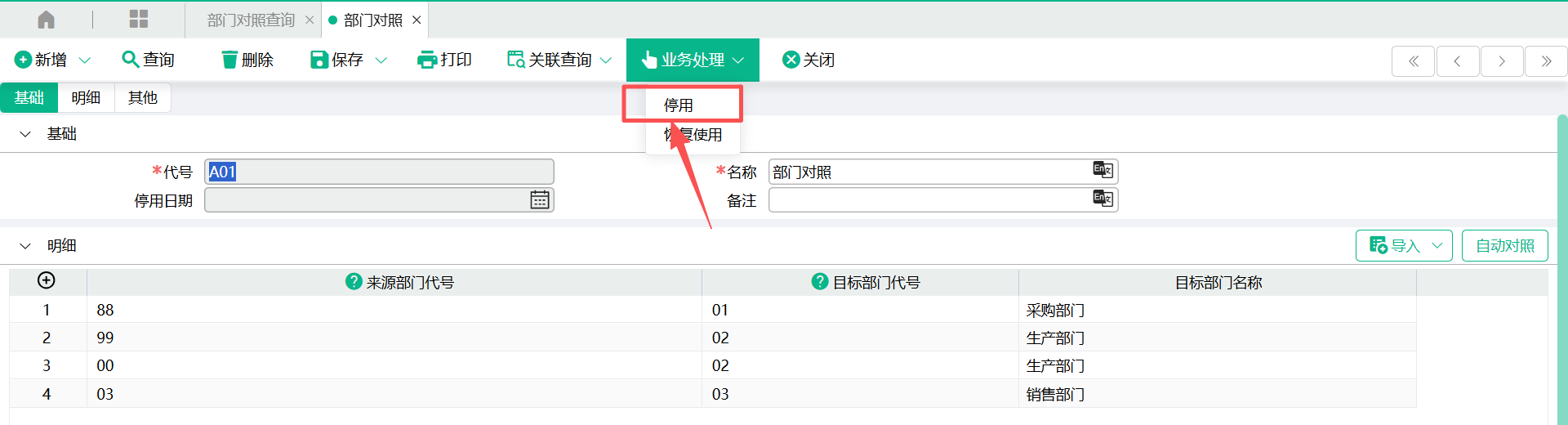This screenshot has height=425, width=1568.
Task: Select 停用 from the menu
Action: tap(679, 105)
